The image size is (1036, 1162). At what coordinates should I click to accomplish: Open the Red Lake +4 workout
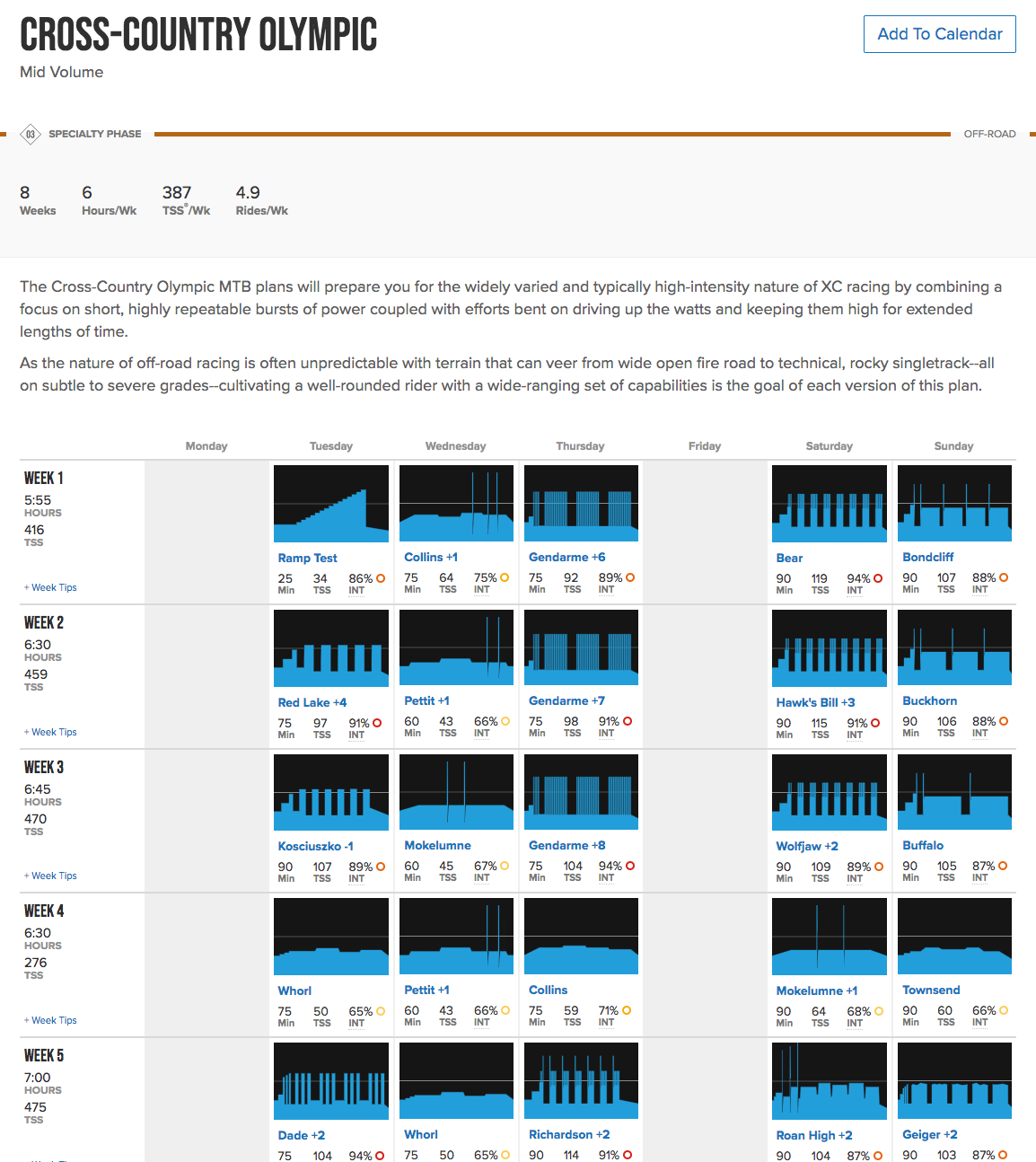tap(312, 702)
